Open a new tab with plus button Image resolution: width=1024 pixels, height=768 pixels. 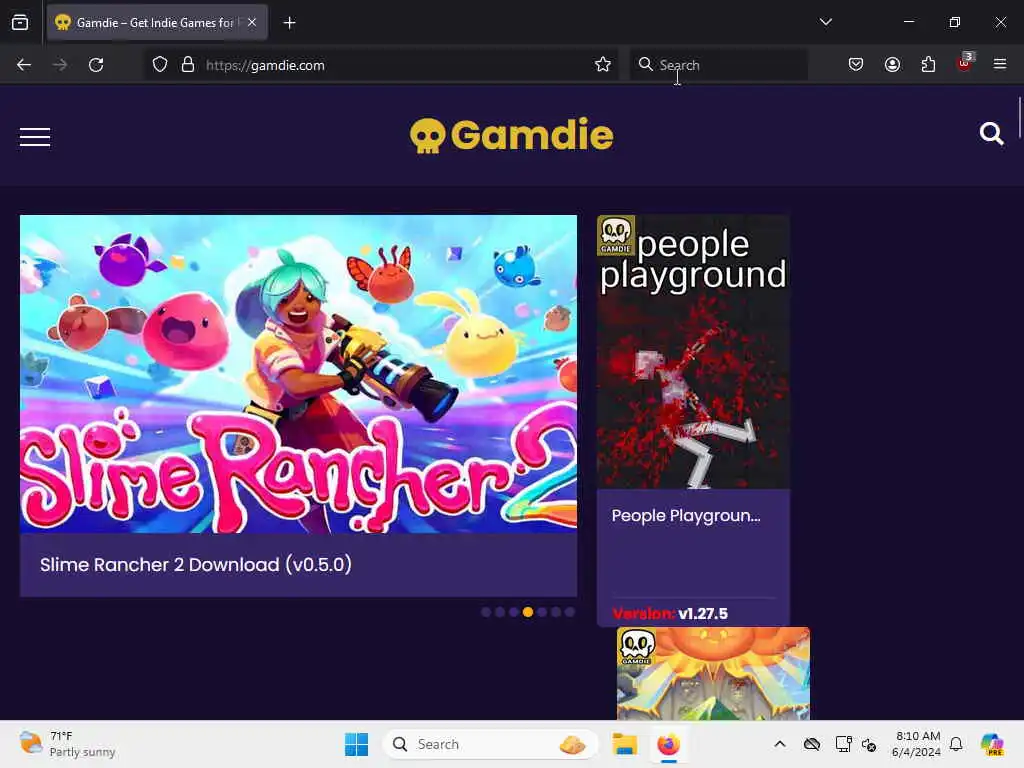pos(289,23)
